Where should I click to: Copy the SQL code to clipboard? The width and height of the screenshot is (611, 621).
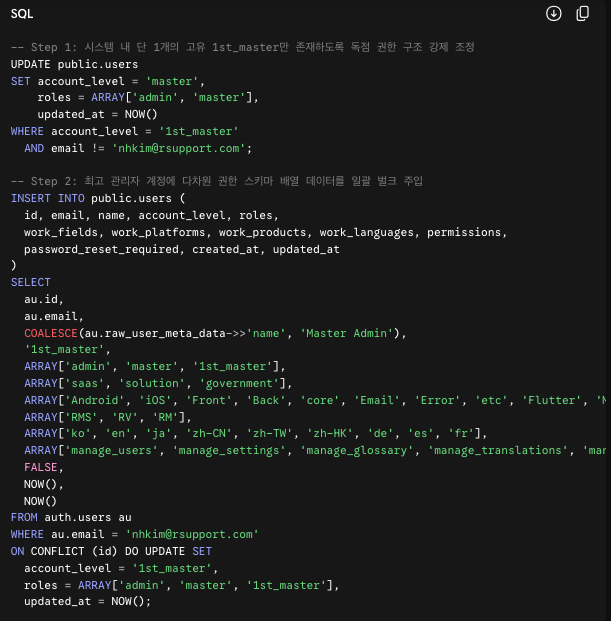tap(582, 14)
